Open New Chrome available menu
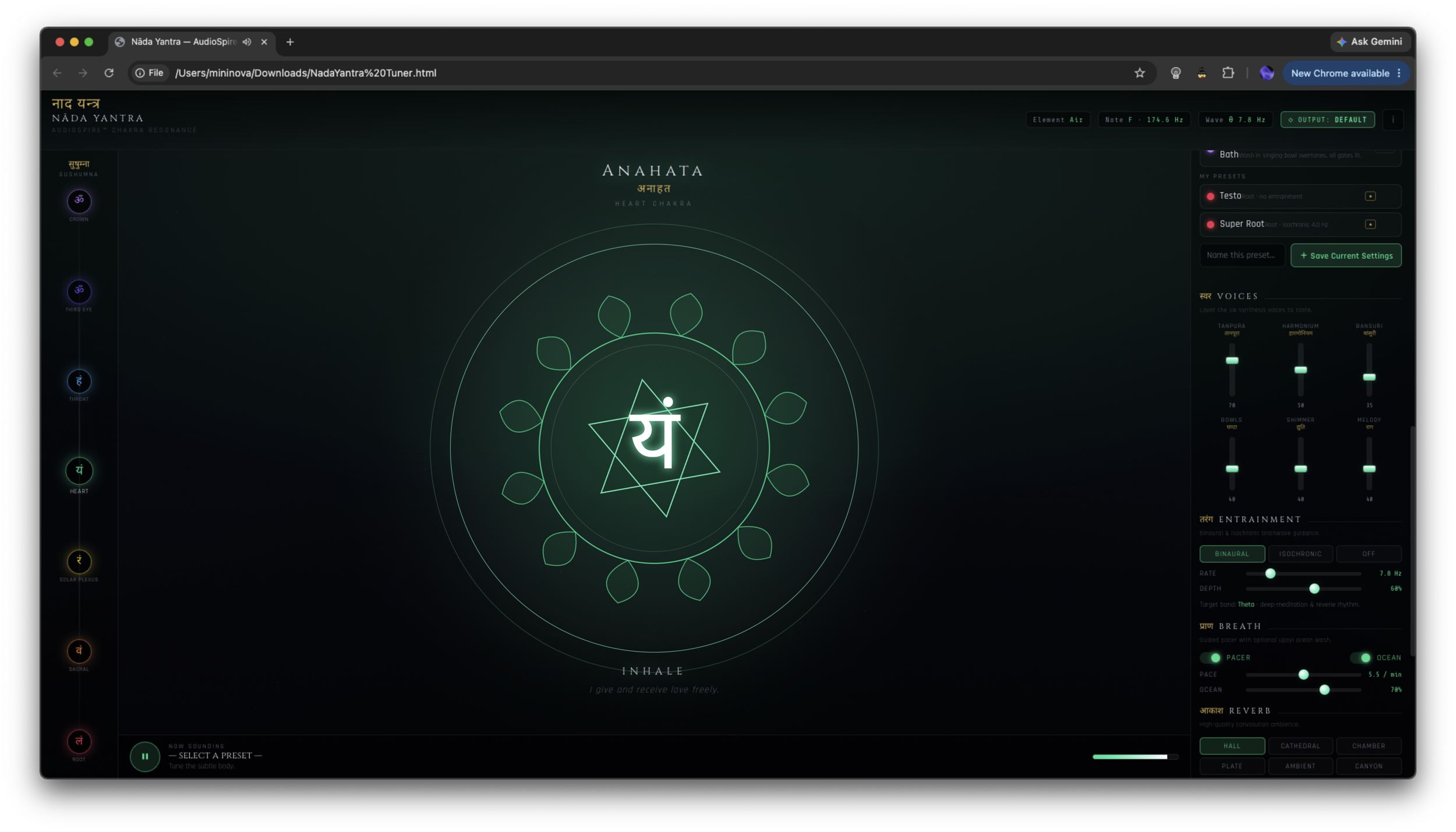 (1346, 73)
